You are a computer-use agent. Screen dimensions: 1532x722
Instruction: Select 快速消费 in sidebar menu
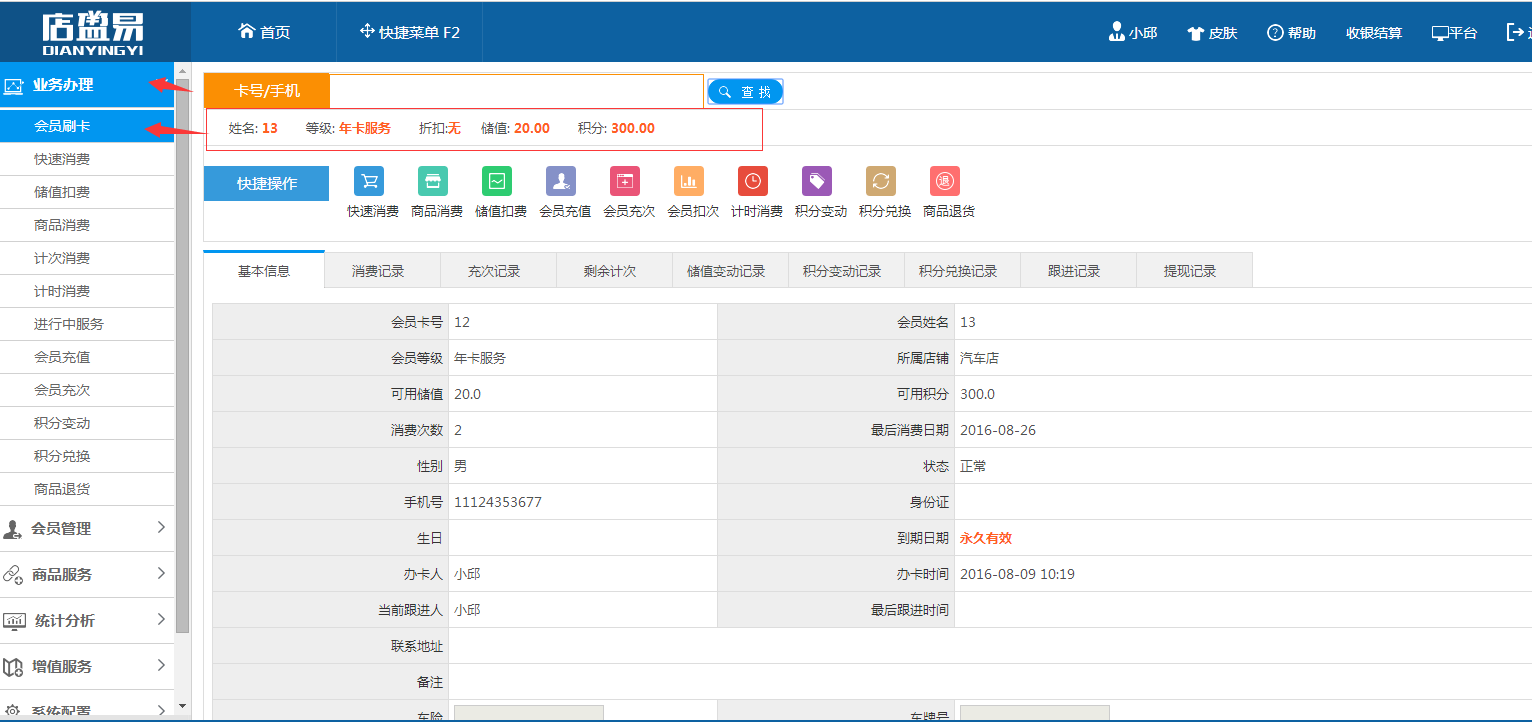click(87, 159)
